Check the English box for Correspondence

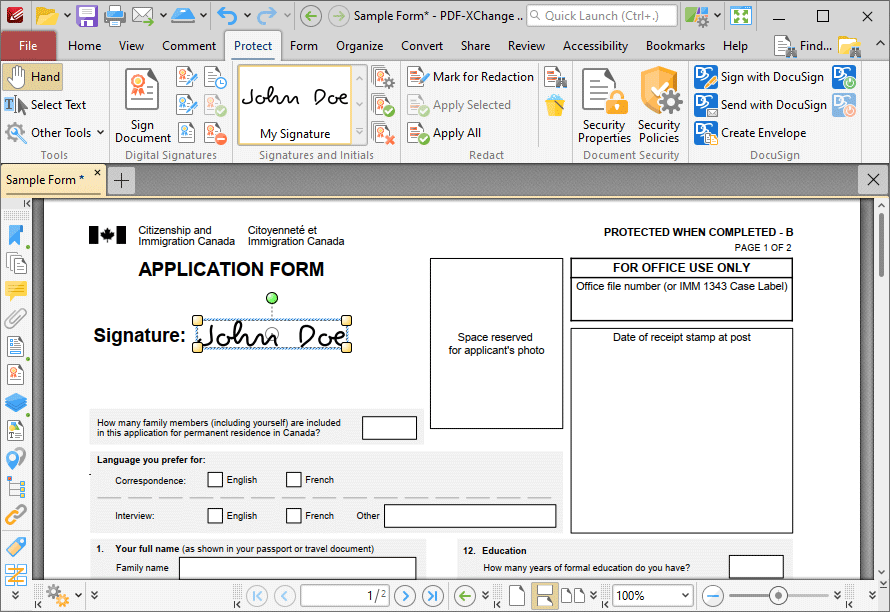215,479
